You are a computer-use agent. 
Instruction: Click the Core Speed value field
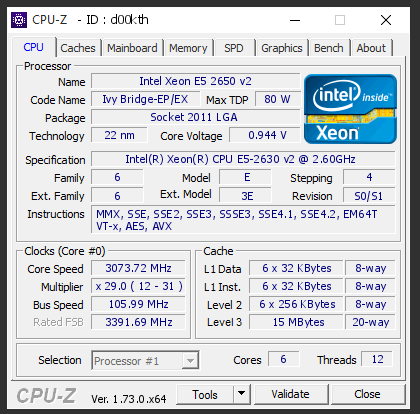(138, 268)
